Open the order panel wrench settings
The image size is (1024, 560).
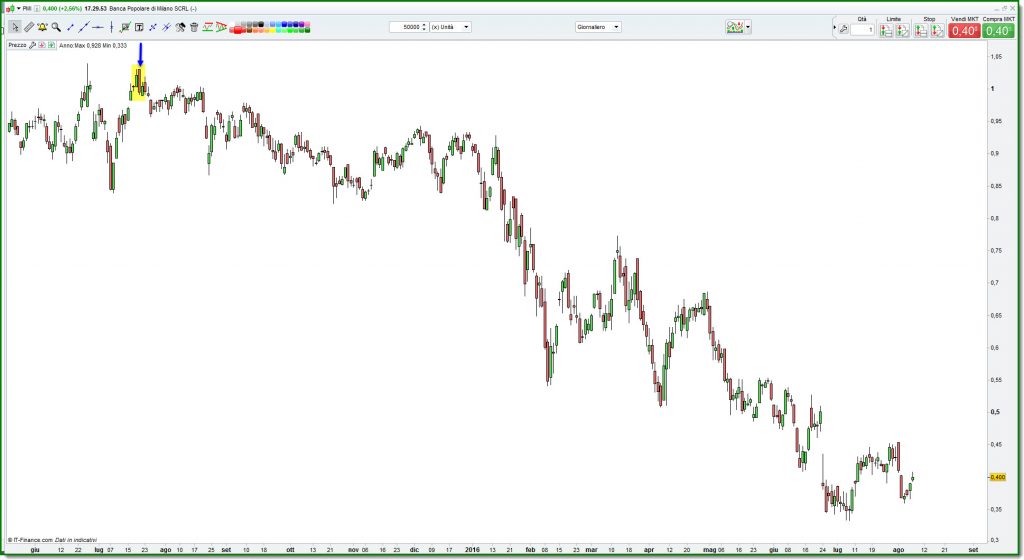[843, 29]
